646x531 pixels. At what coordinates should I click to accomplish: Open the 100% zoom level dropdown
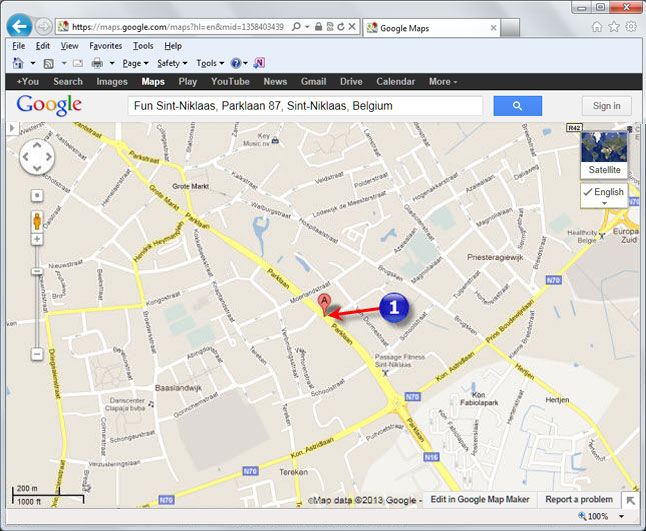(x=621, y=516)
